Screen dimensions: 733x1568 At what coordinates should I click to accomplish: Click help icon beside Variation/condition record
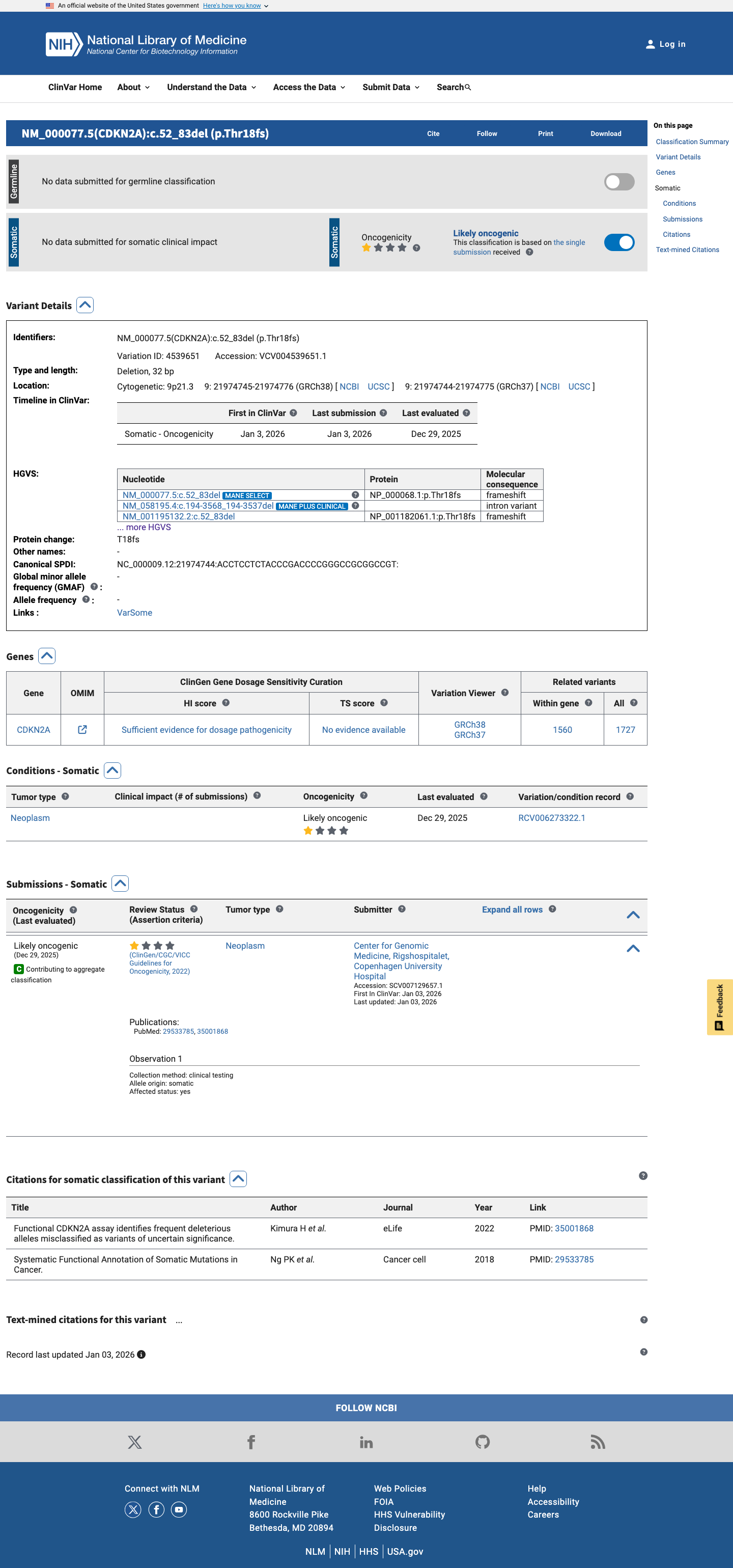(630, 796)
